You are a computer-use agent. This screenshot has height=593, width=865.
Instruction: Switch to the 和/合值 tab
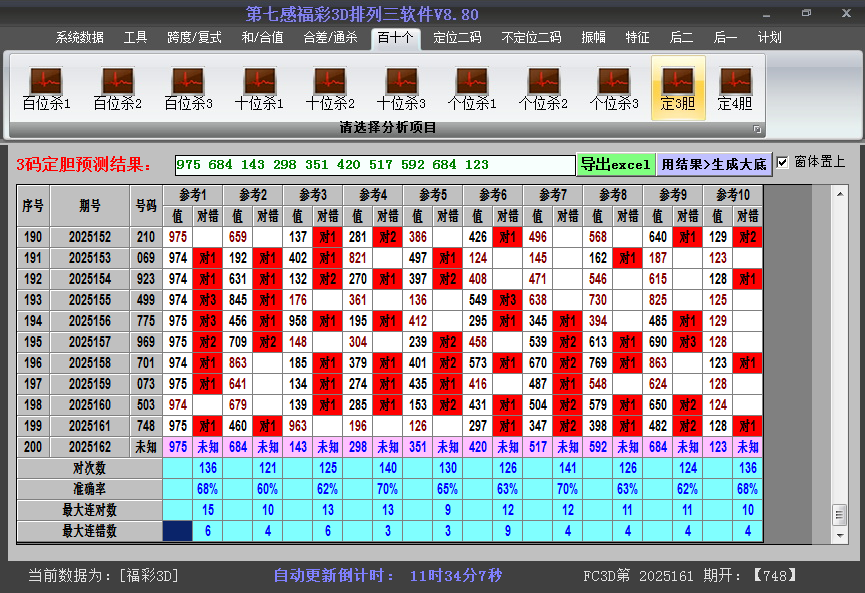(x=263, y=38)
